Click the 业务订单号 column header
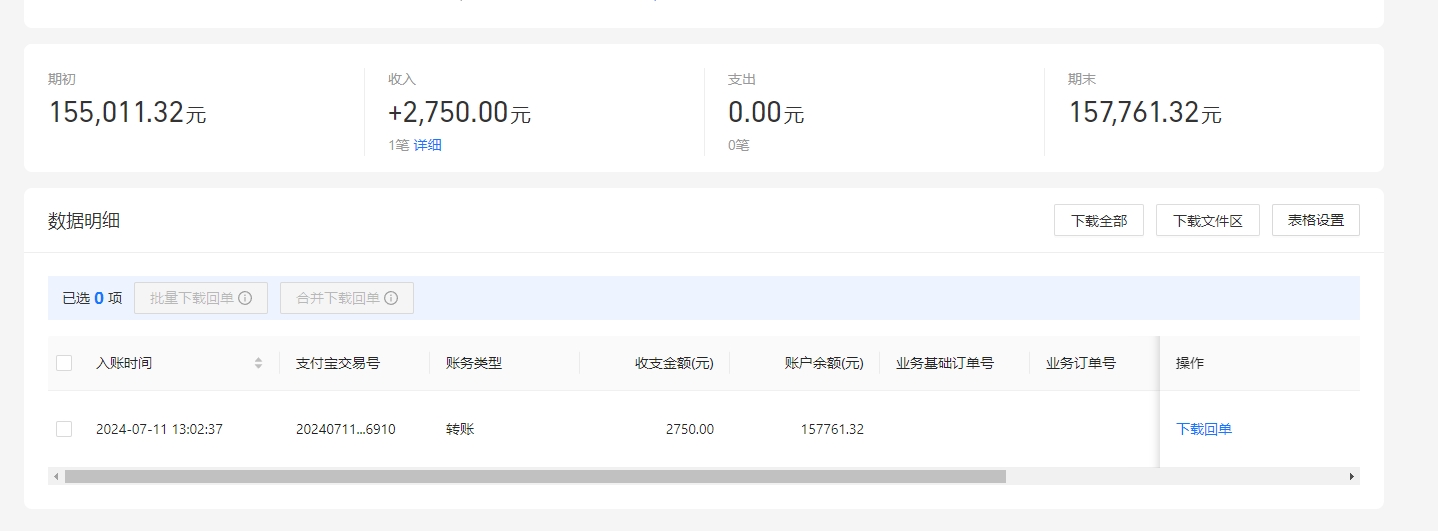Viewport: 1438px width, 531px height. [1081, 363]
